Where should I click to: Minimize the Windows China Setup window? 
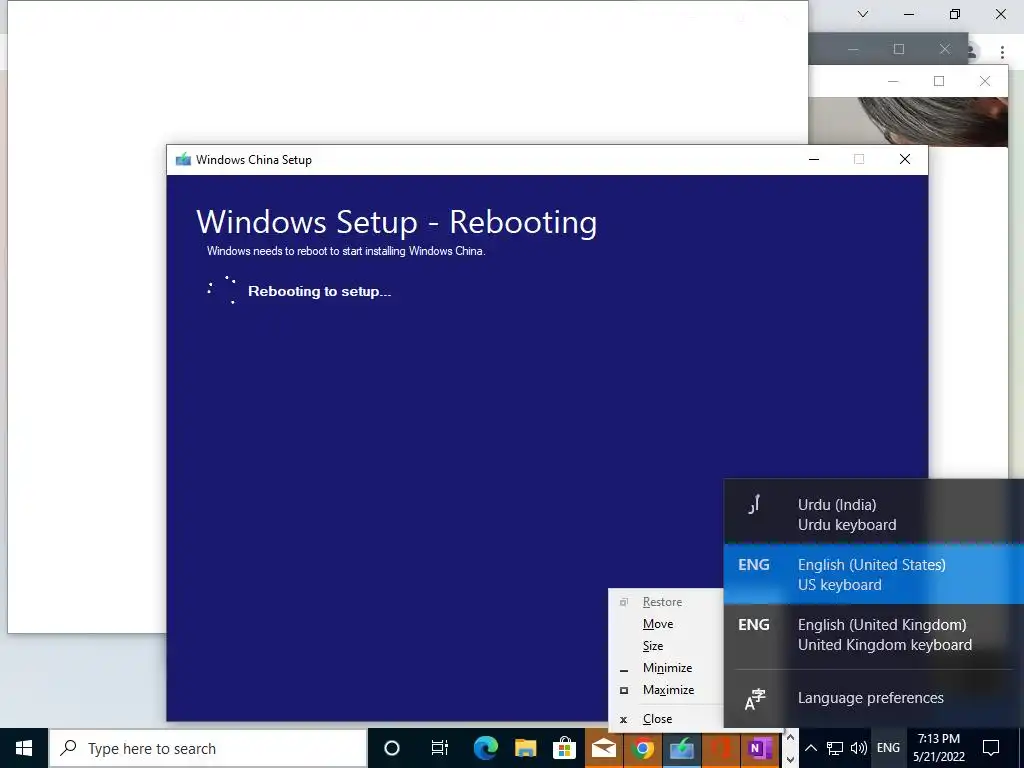click(814, 159)
